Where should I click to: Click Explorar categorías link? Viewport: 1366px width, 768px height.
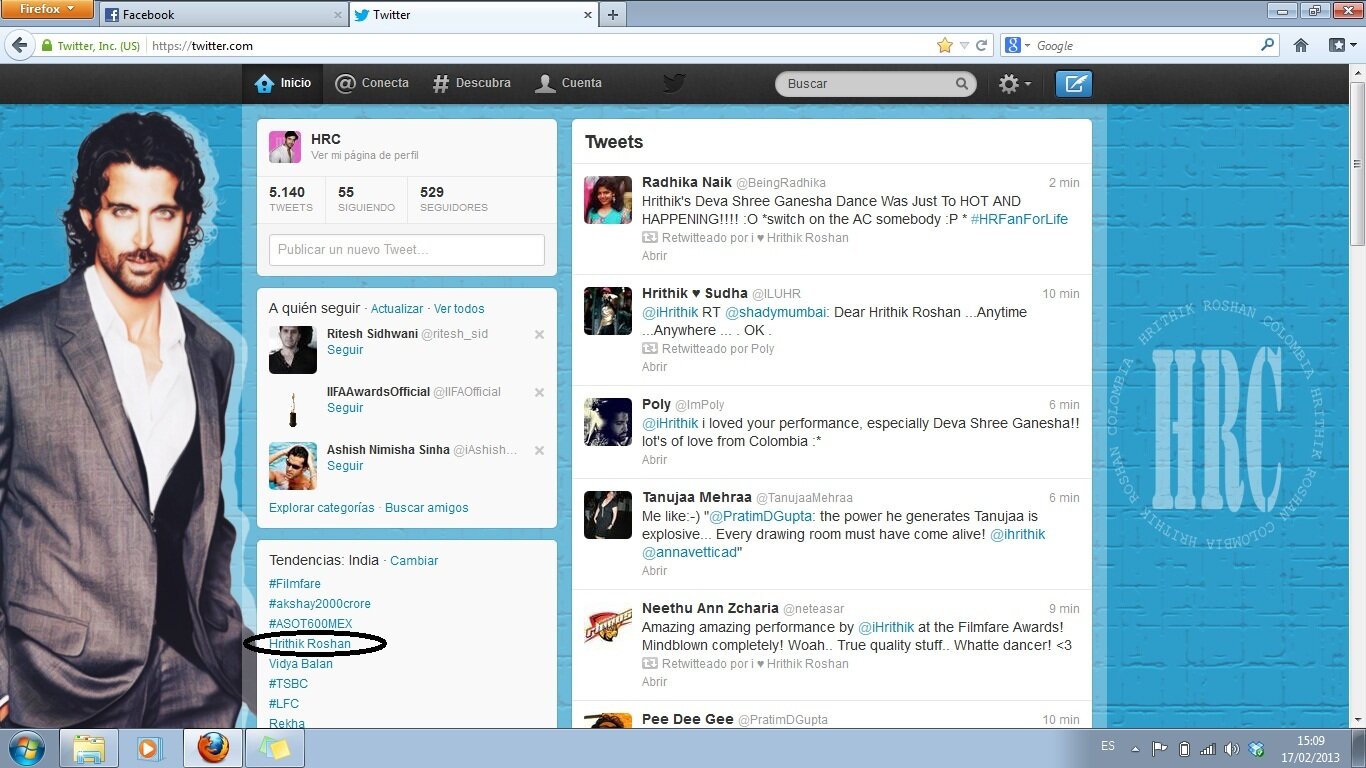(321, 508)
